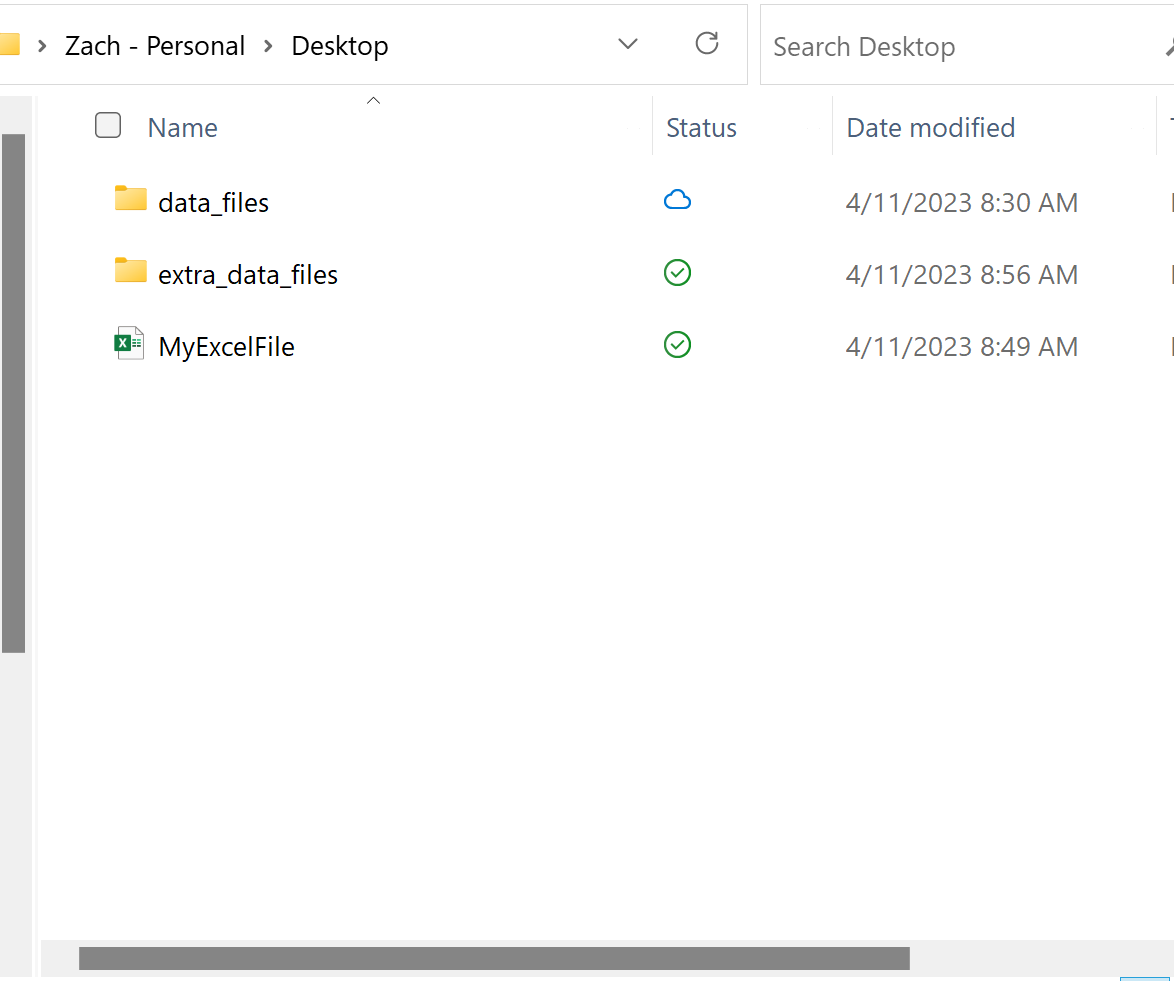Click the horizontal scrollbar thumb
This screenshot has height=981, width=1174.
494,959
